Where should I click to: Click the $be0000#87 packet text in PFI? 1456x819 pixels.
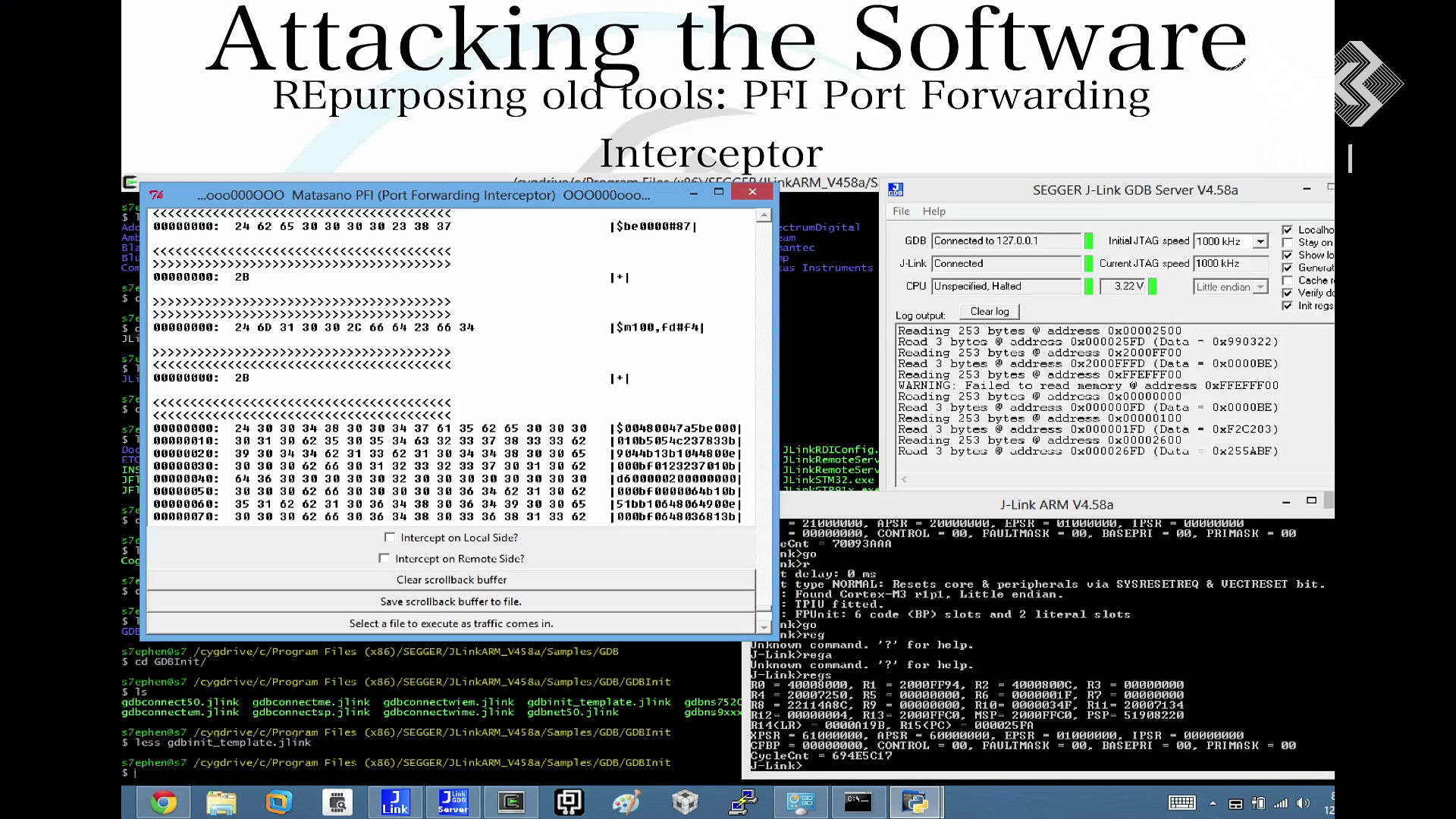(653, 226)
